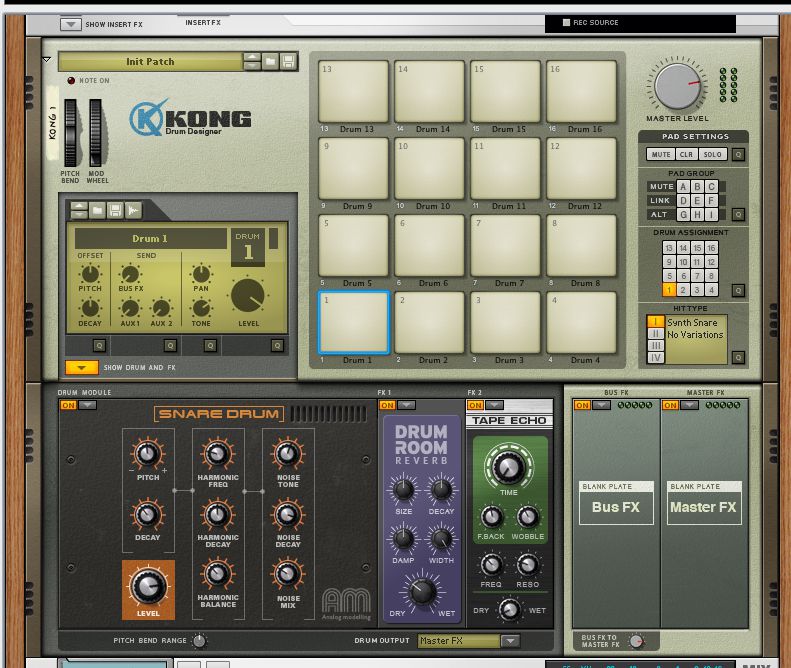Toggle Bus FX ON button
Screen dimensions: 791x668
[582, 405]
